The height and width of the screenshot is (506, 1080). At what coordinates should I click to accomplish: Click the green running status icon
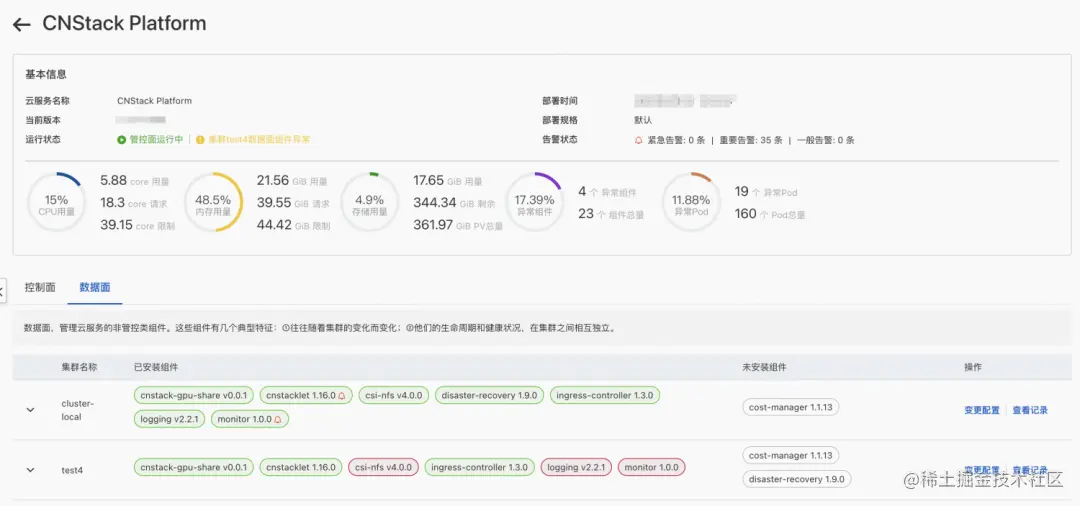[x=121, y=139]
